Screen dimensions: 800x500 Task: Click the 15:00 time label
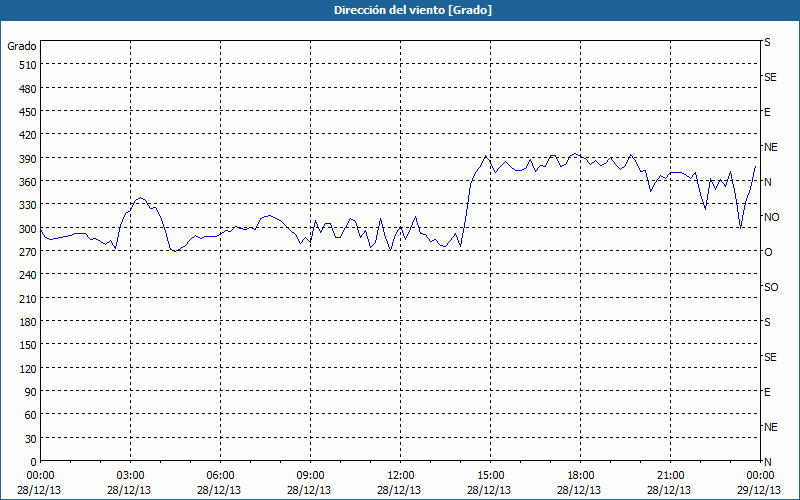click(491, 475)
